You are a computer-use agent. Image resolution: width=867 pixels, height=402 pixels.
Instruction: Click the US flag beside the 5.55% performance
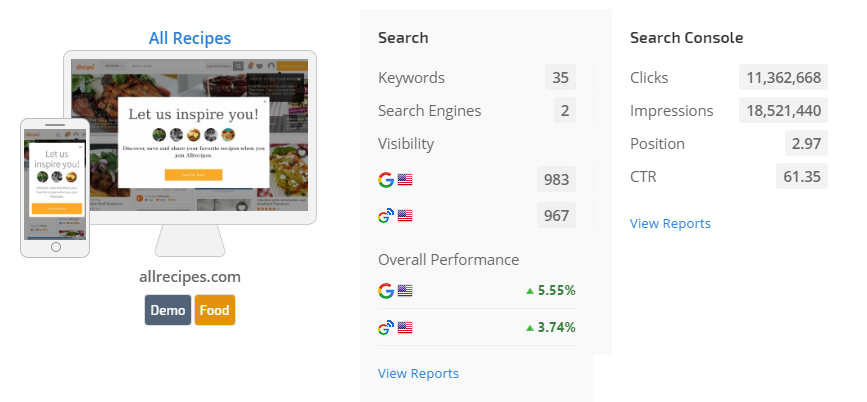(405, 291)
